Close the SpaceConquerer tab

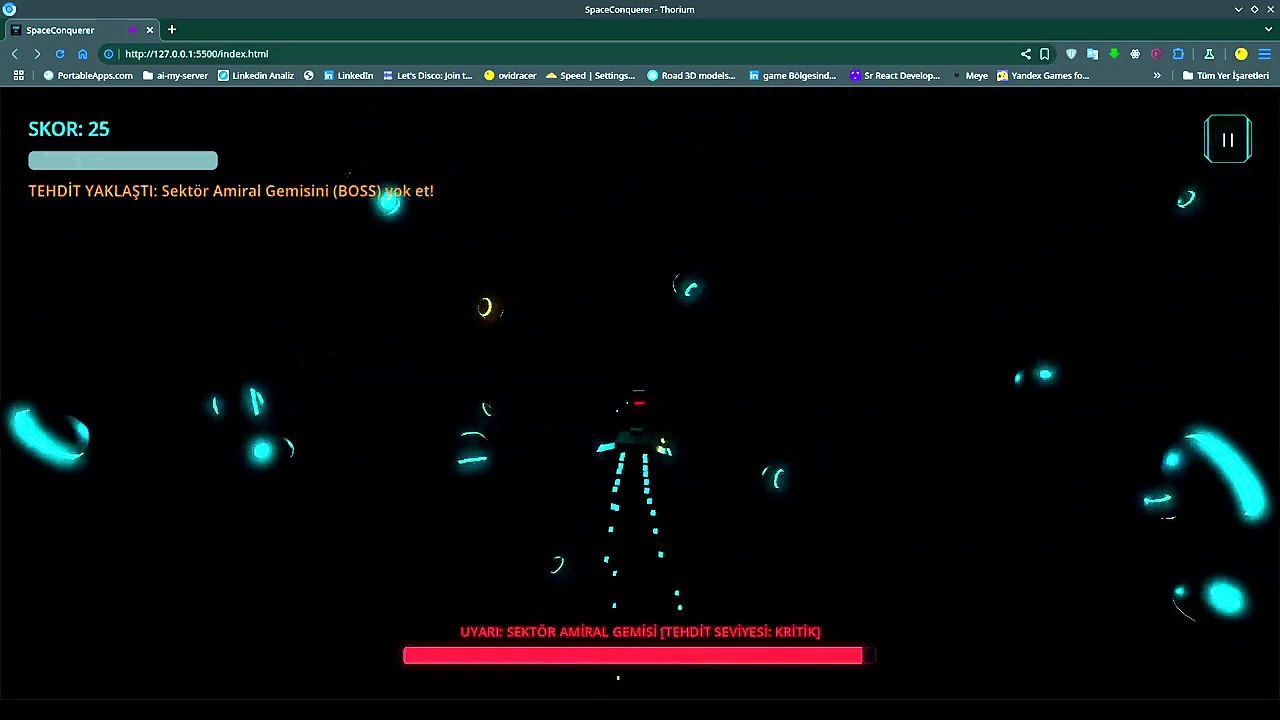pos(150,30)
